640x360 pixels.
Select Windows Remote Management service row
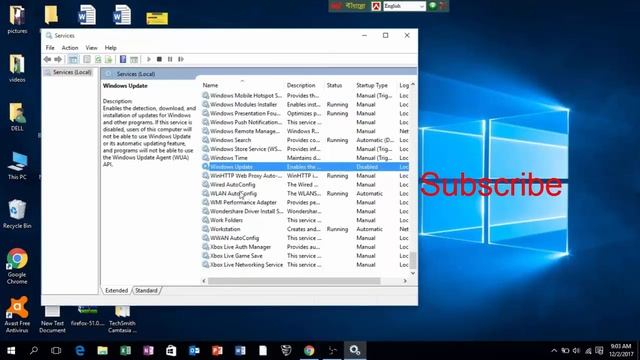click(305, 131)
